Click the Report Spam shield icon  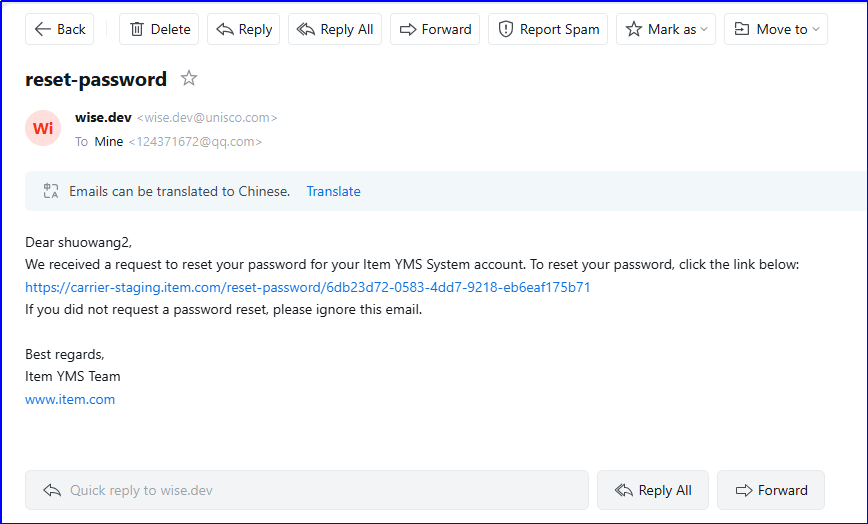pos(506,29)
